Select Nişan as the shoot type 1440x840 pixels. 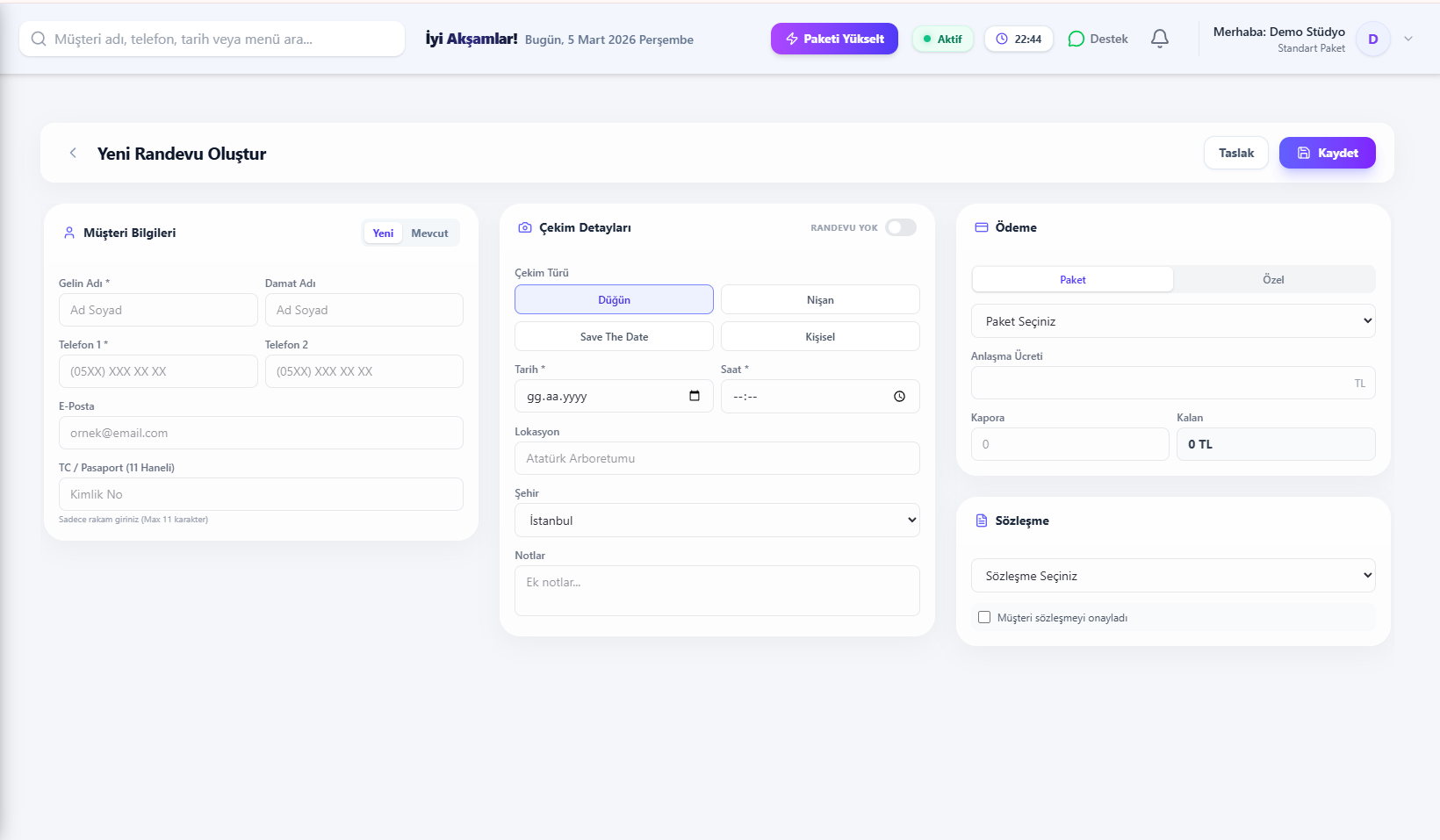(x=820, y=299)
